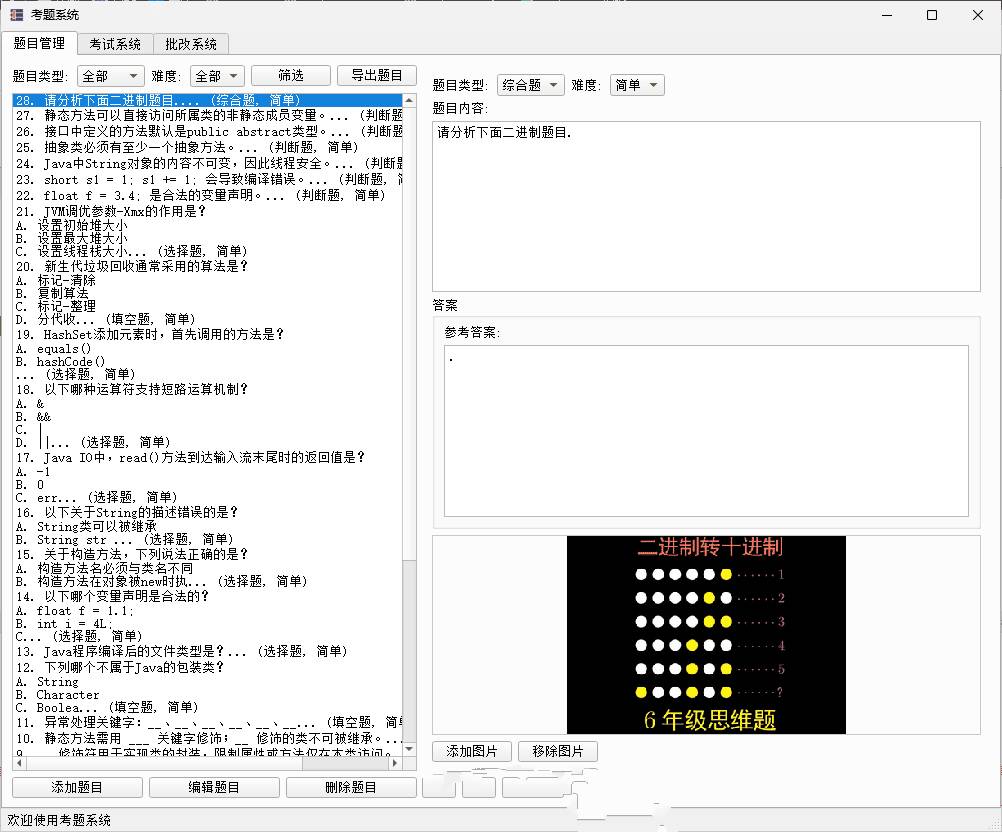Open the 简单 difficulty dropdown
This screenshot has height=832, width=1002.
[x=636, y=86]
